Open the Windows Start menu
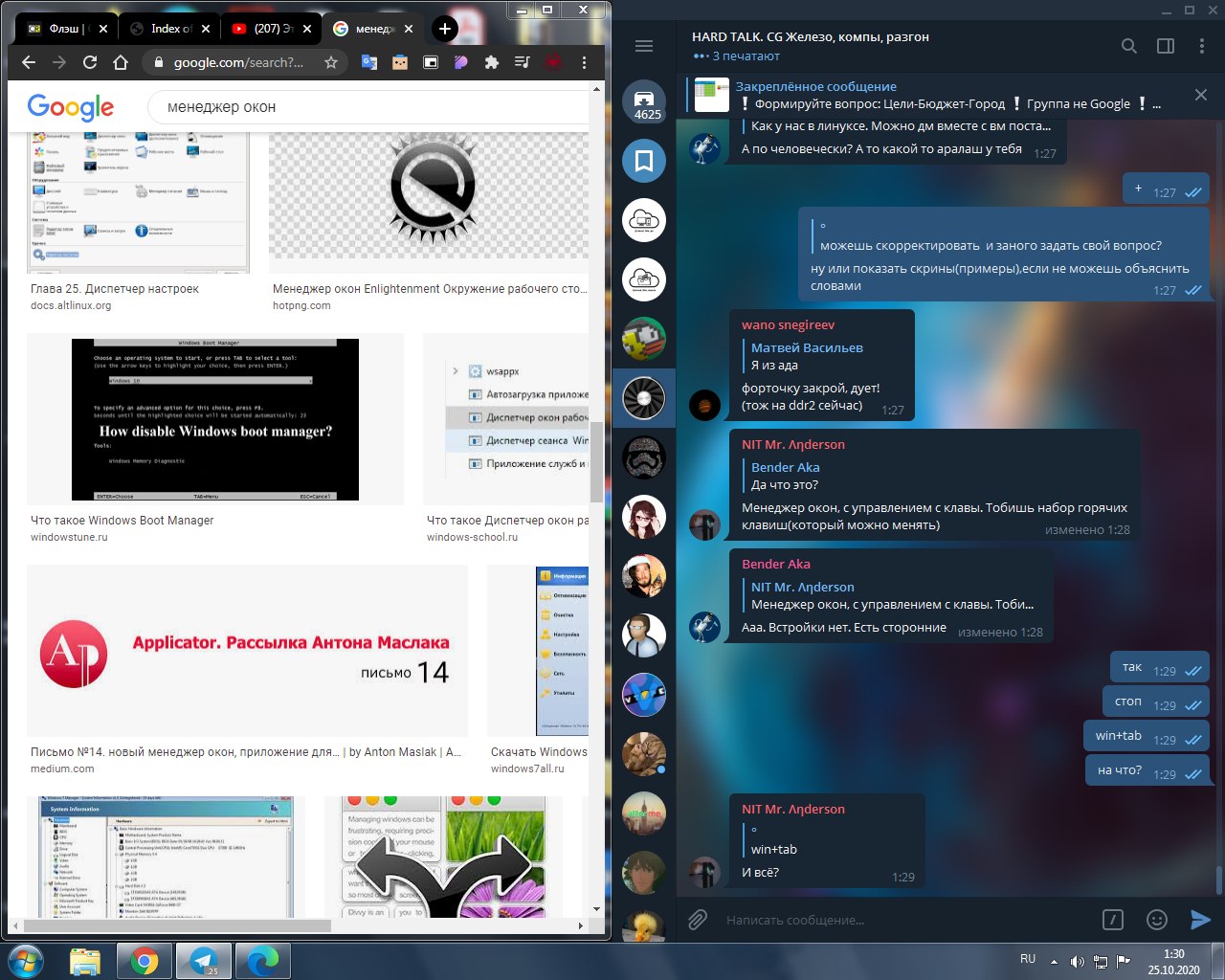The width and height of the screenshot is (1225, 980). tap(24, 960)
